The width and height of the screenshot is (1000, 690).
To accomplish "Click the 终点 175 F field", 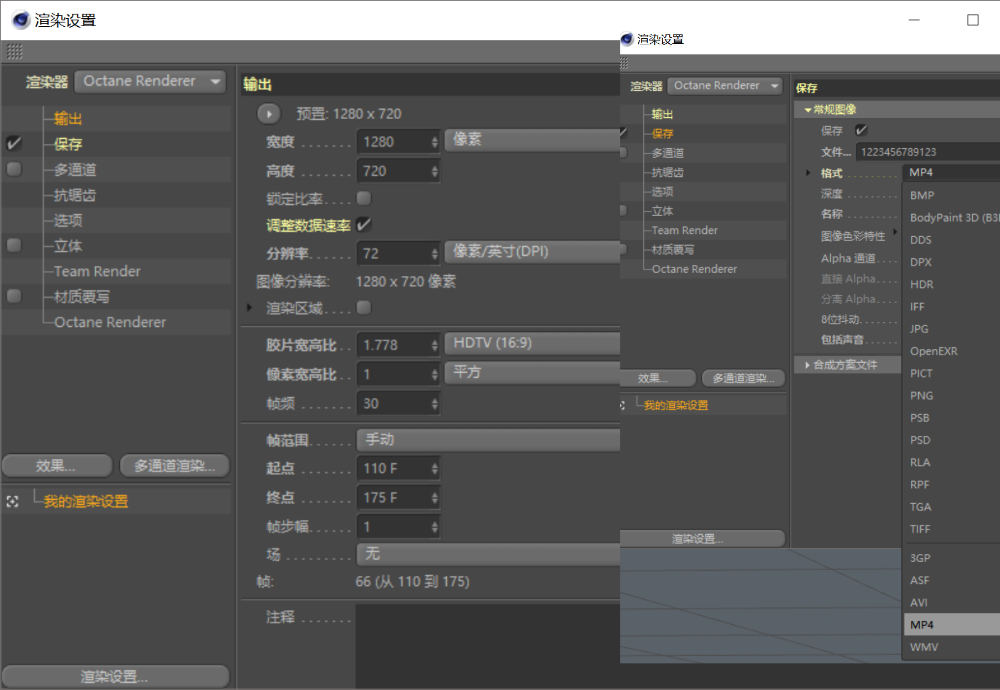I will 398,497.
